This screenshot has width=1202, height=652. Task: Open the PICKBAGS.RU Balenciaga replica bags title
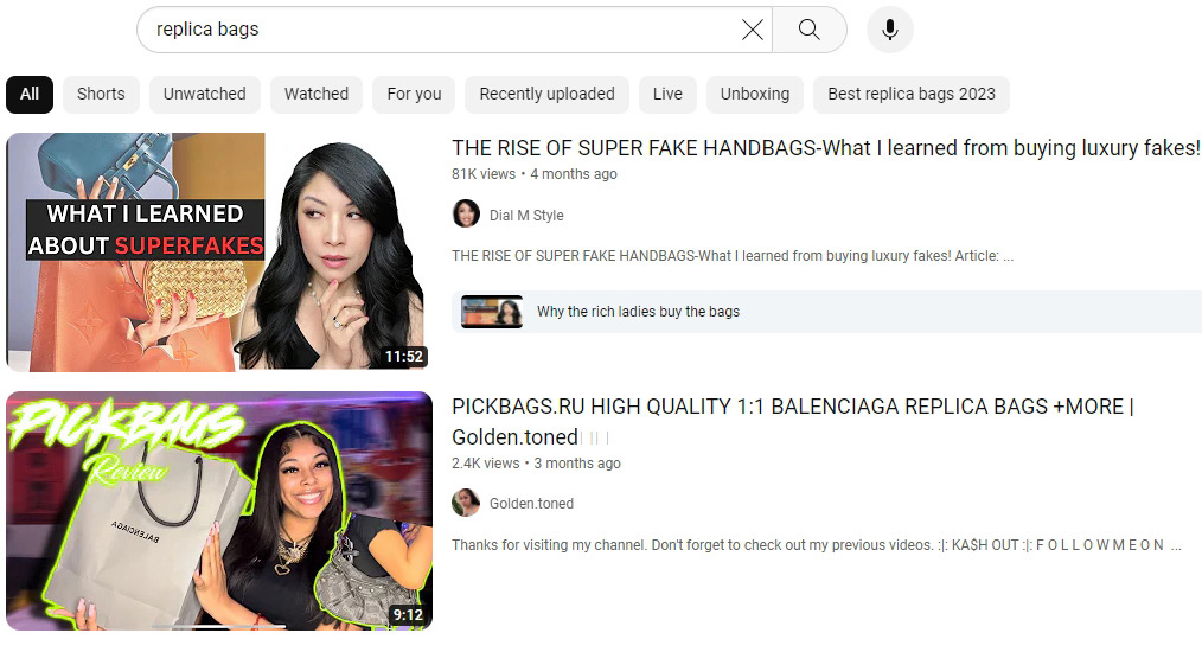(793, 422)
